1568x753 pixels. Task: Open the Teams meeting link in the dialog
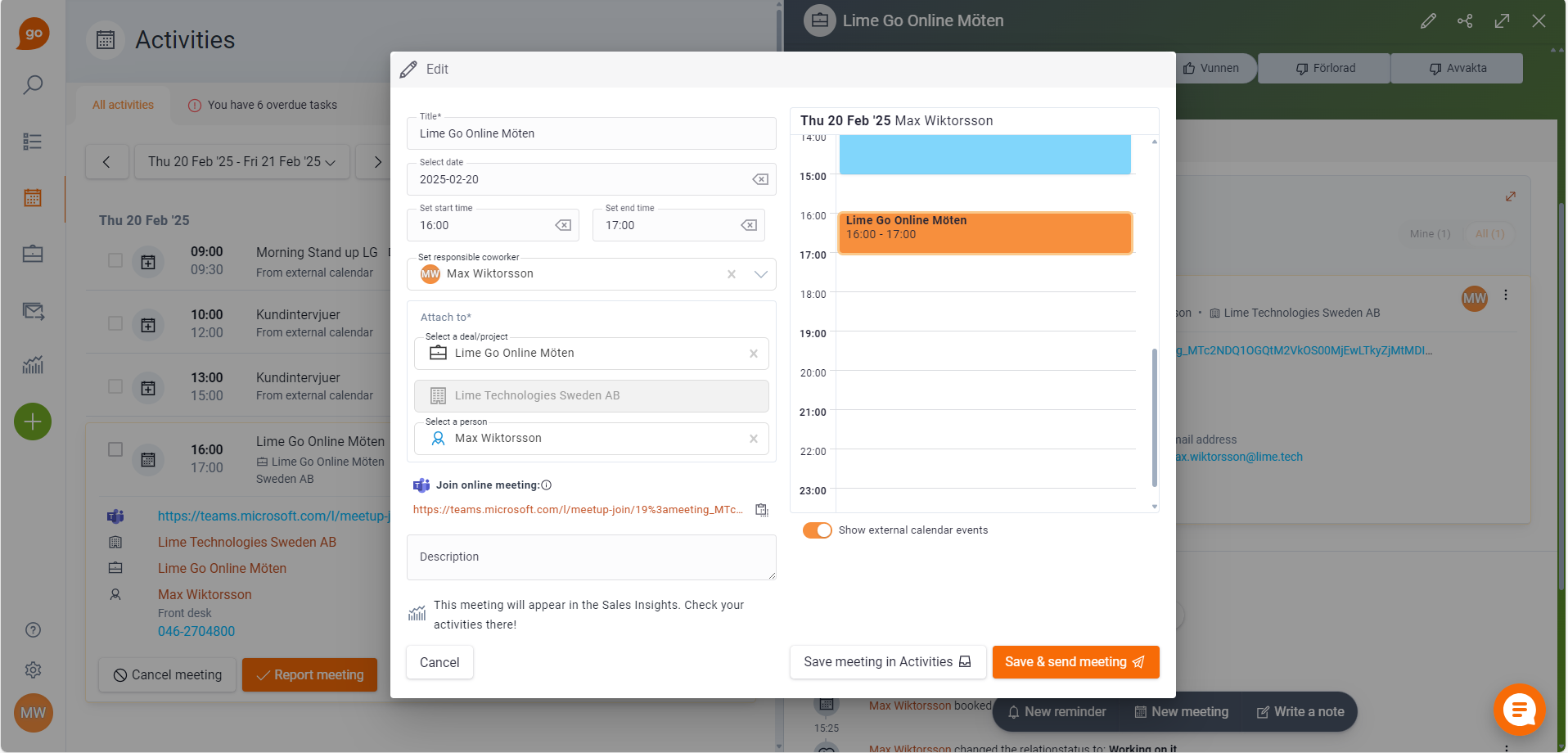click(x=578, y=510)
